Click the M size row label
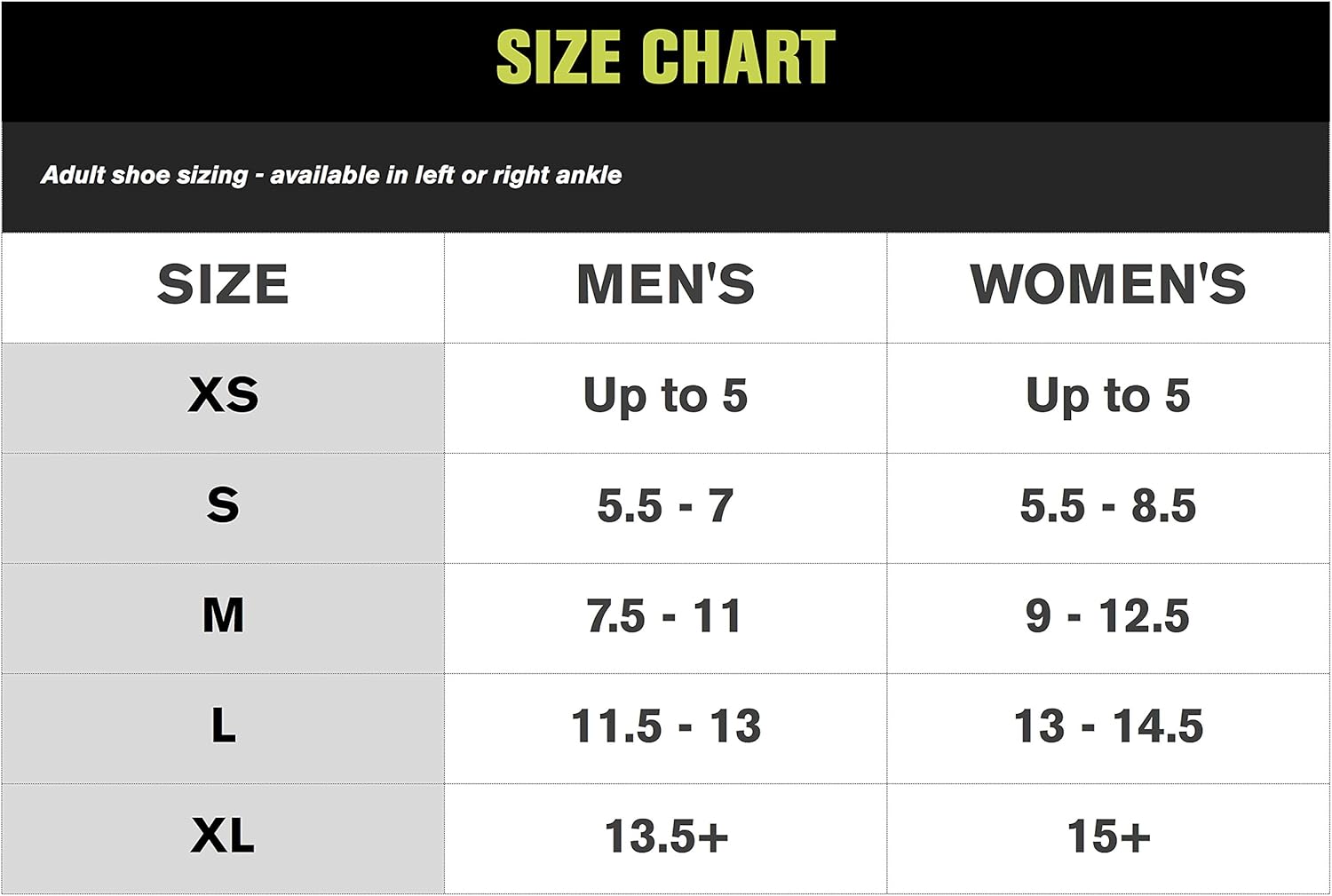The width and height of the screenshot is (1332, 896). pyautogui.click(x=223, y=615)
